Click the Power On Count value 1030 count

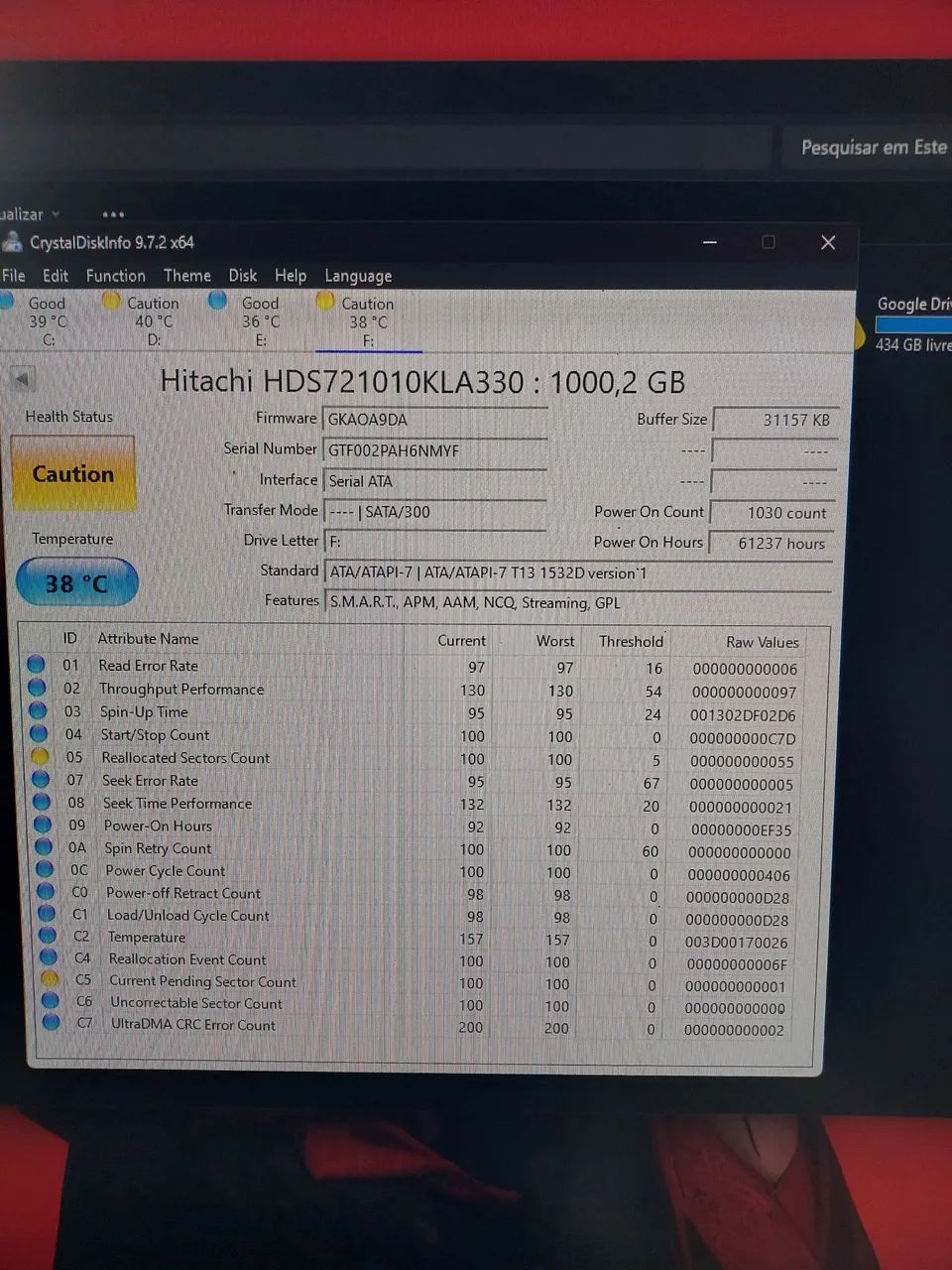point(773,513)
